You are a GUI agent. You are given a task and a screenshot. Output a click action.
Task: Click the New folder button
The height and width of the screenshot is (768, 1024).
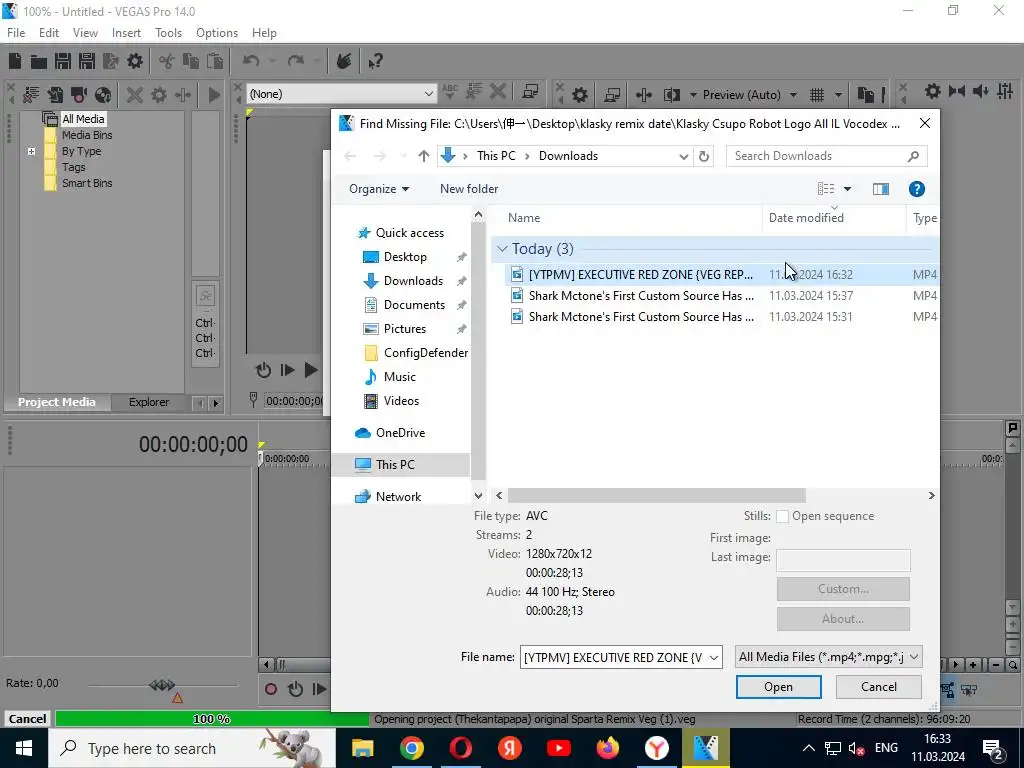coord(469,189)
